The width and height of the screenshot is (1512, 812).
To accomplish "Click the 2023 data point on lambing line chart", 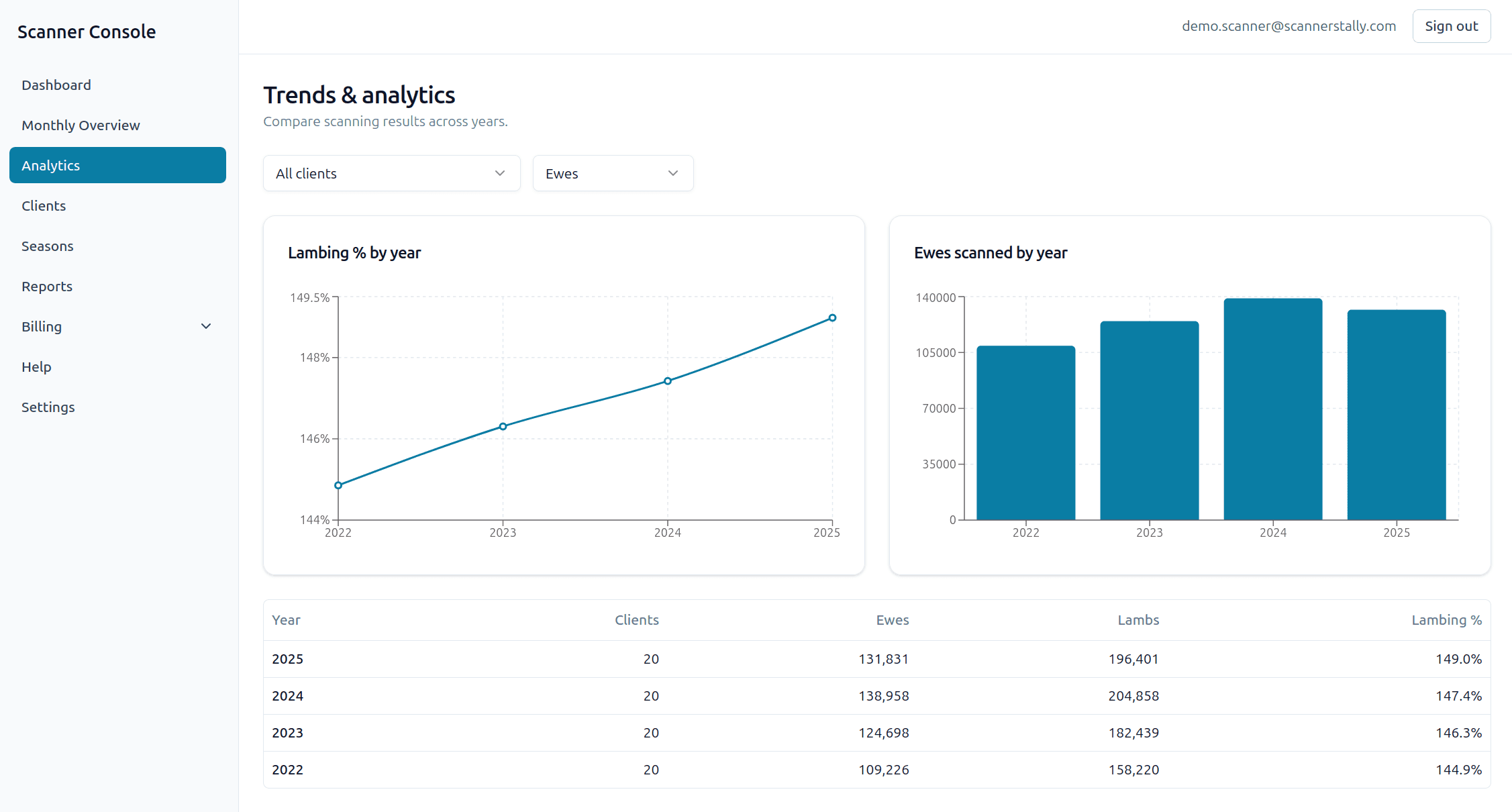I will click(503, 427).
